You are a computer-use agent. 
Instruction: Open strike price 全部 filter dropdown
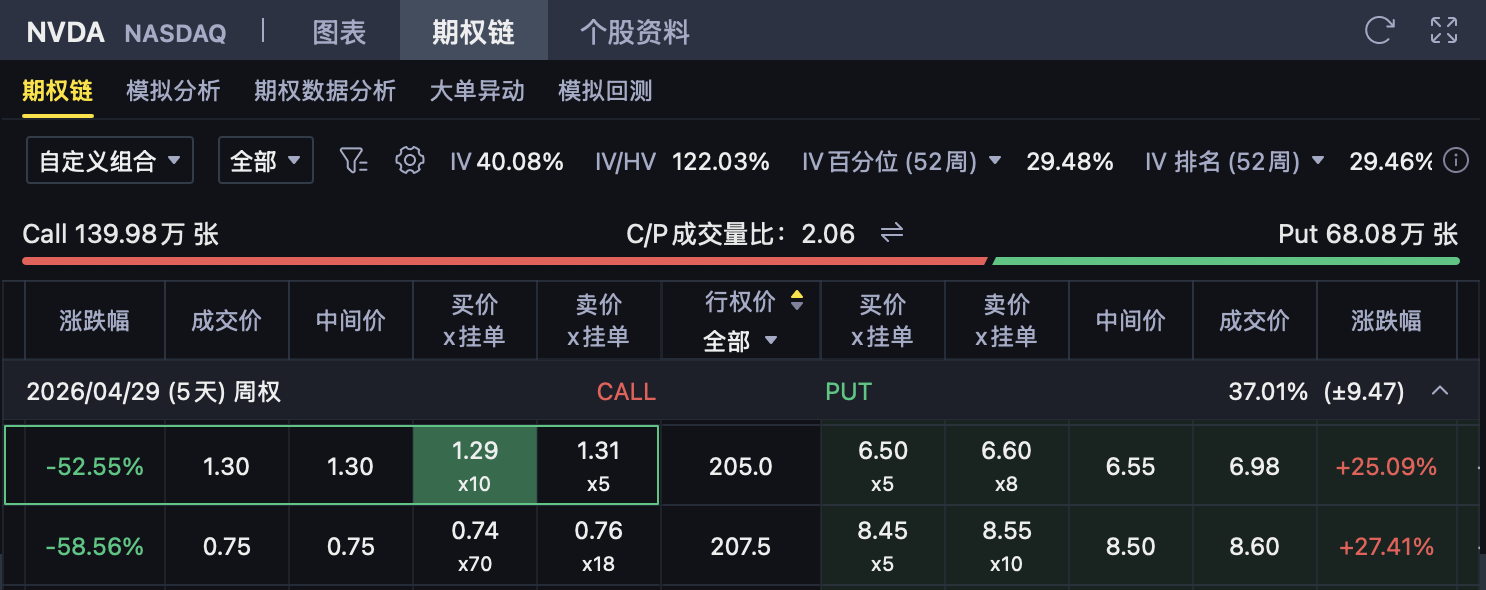coord(740,341)
